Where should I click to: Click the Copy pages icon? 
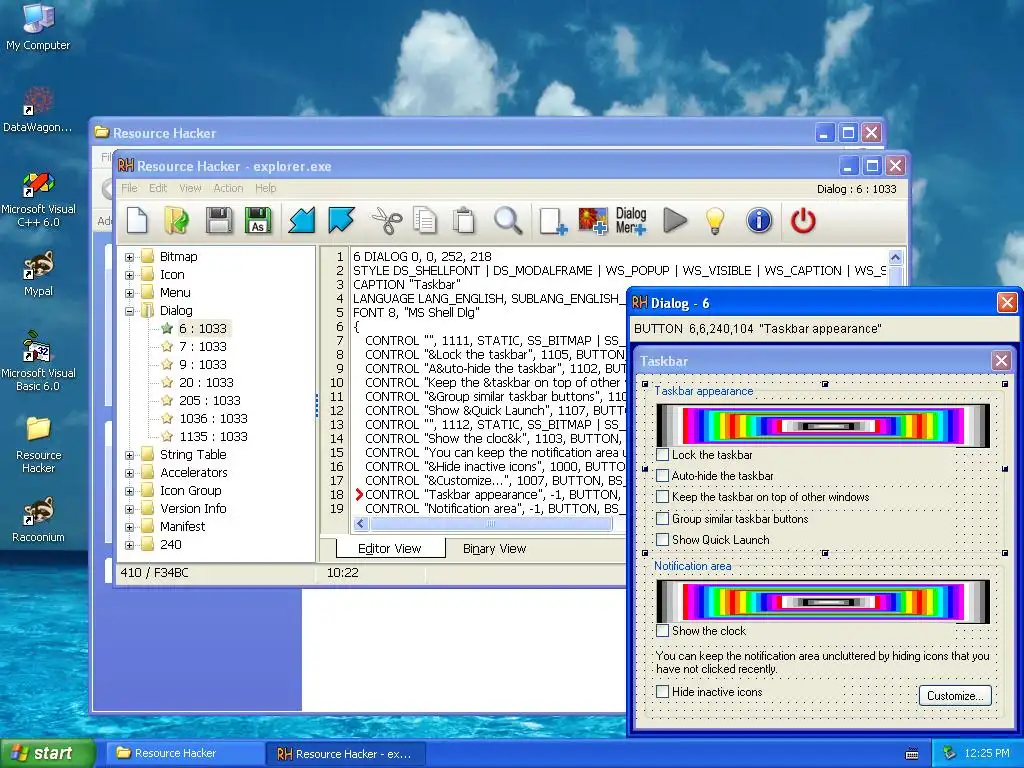pos(425,220)
